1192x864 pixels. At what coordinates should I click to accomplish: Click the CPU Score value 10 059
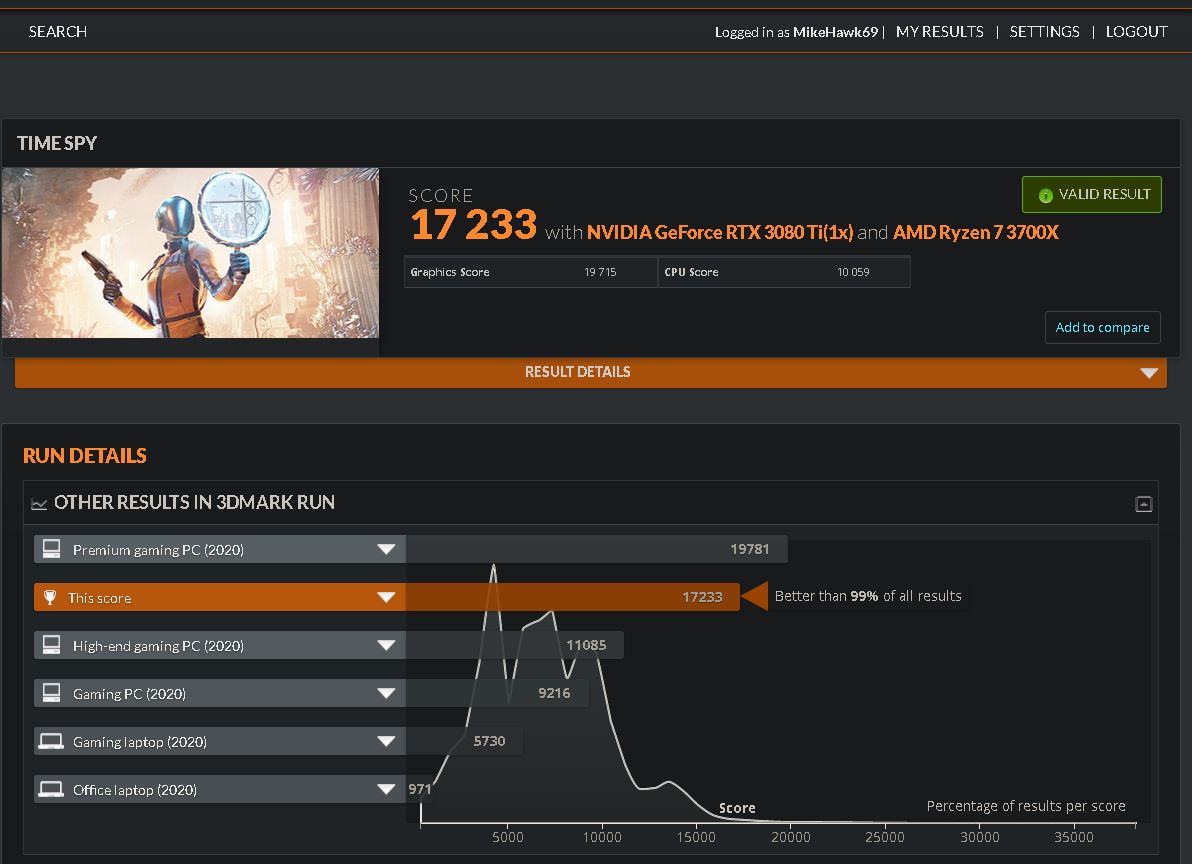point(853,272)
